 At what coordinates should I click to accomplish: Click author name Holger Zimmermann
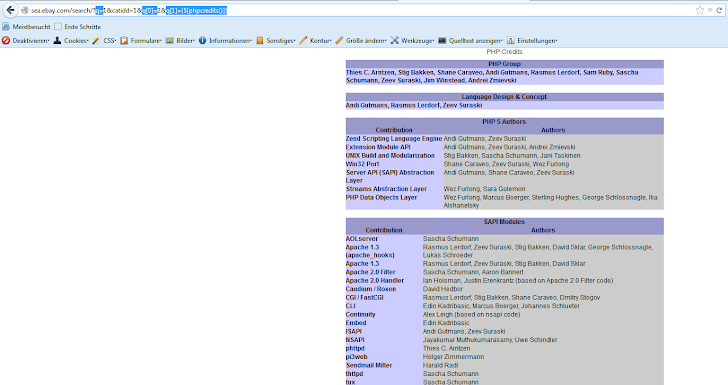[x=454, y=357]
